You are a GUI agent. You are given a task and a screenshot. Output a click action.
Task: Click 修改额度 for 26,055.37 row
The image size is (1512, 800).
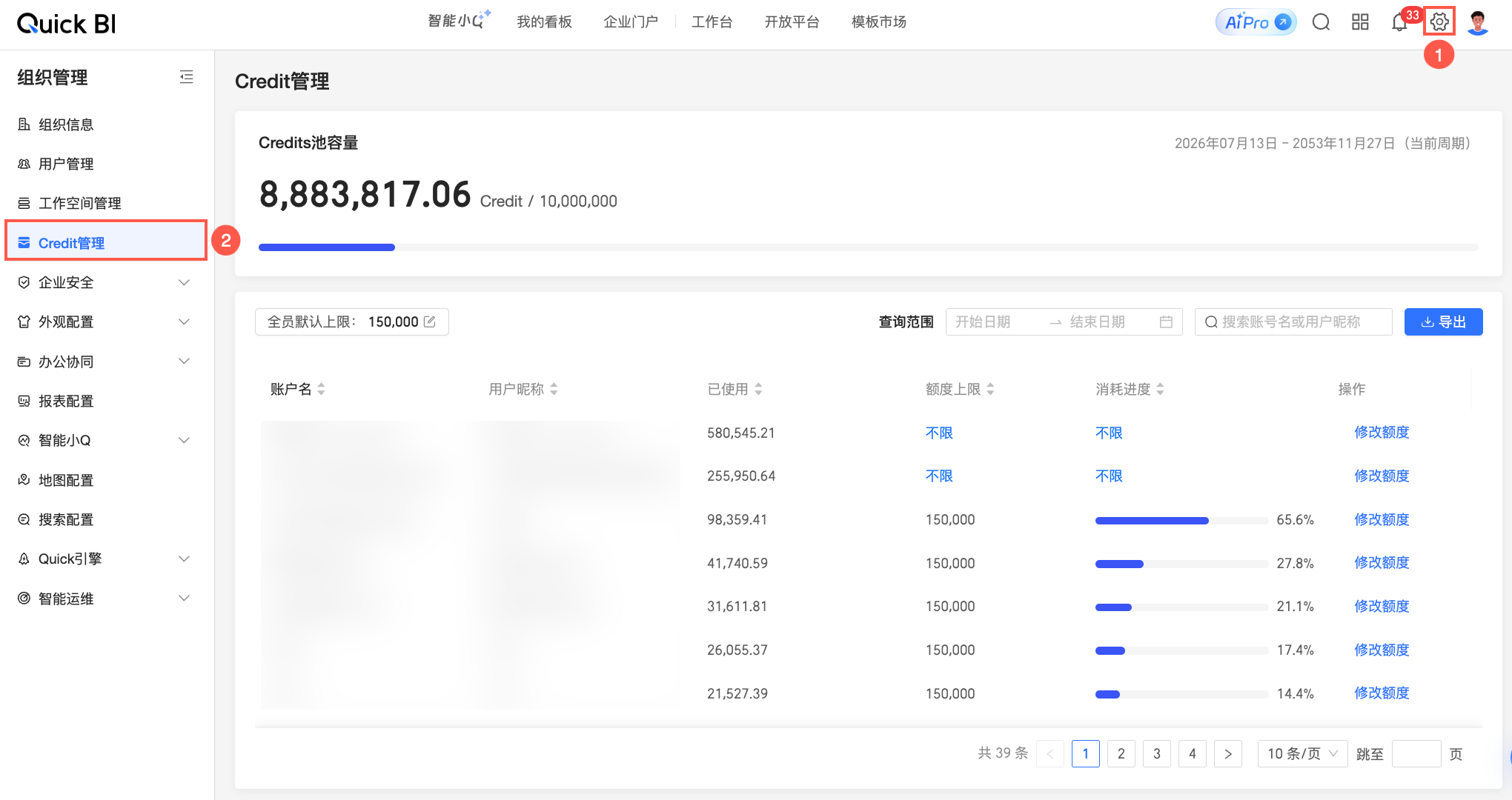[x=1382, y=650]
